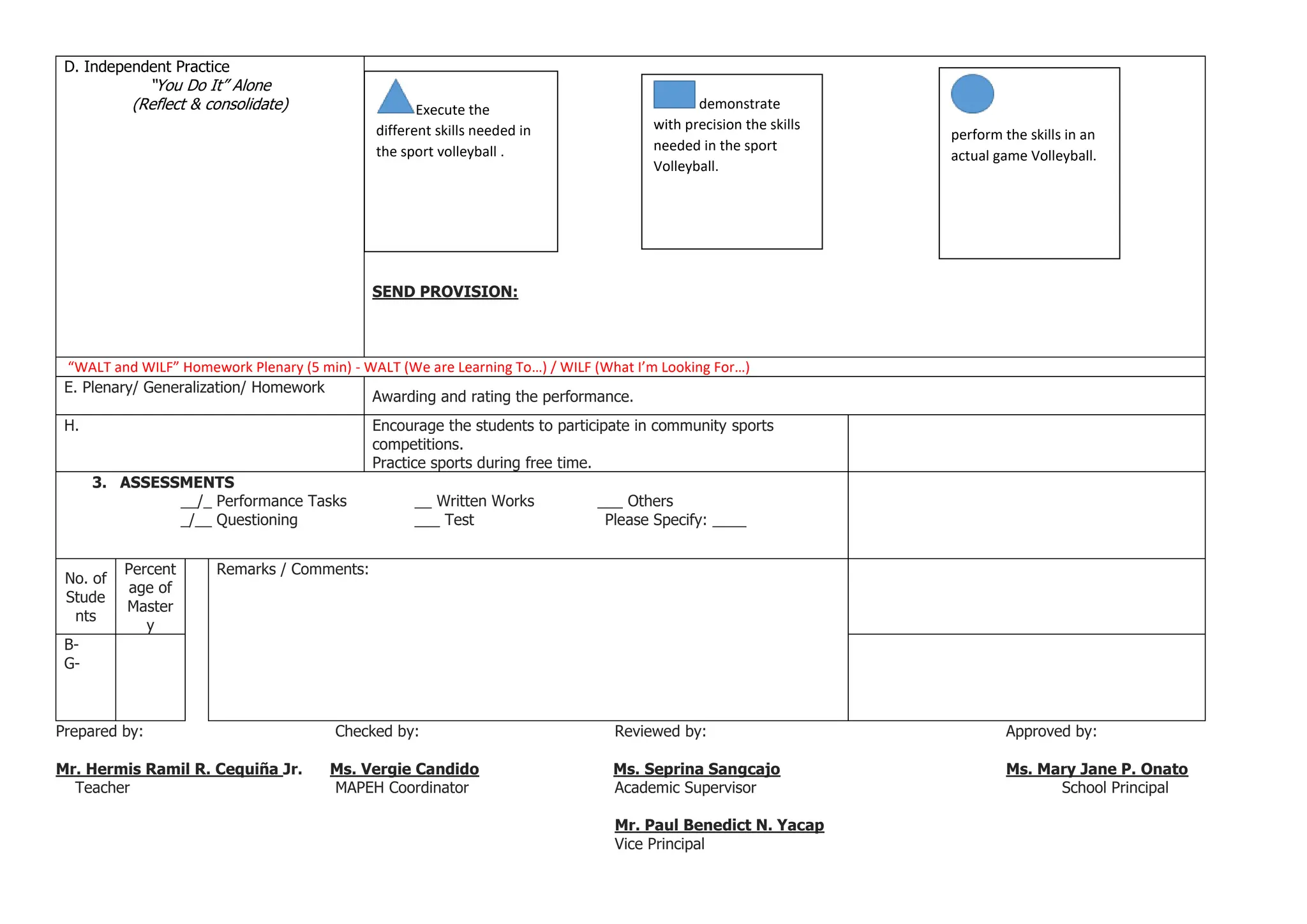The height and width of the screenshot is (924, 1307).
Task: Click Ms. Vergie Candido name
Action: [x=404, y=769]
